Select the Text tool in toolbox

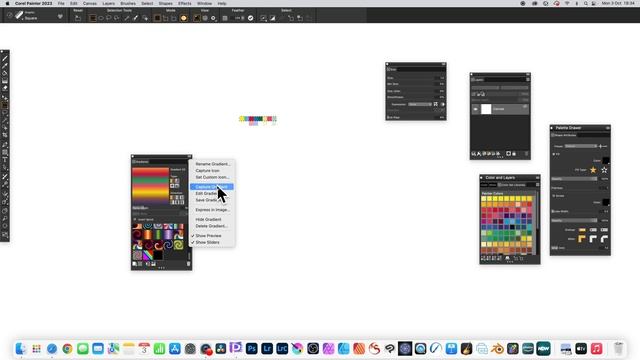(5, 160)
